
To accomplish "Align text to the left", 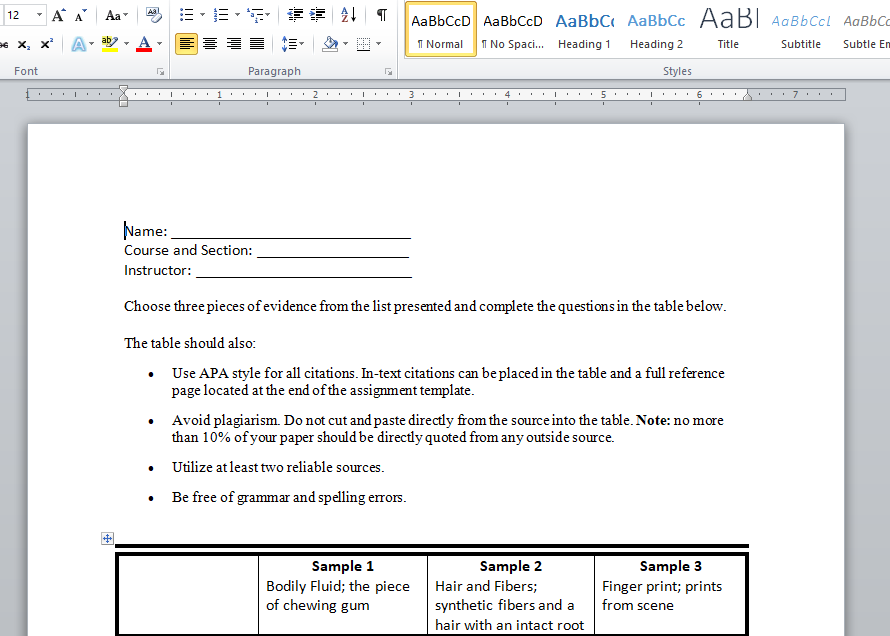I will pos(186,44).
